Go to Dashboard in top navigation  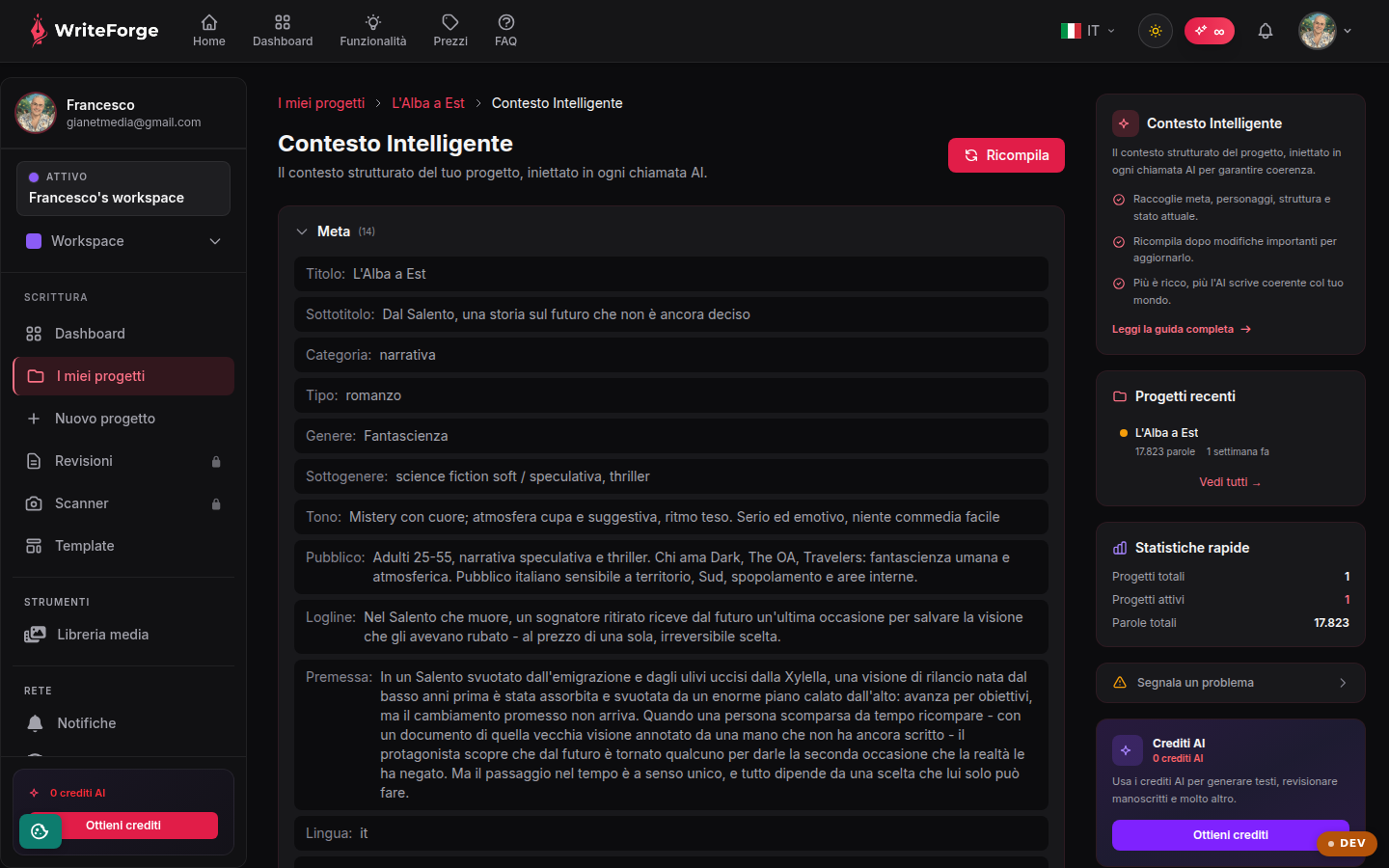pyautogui.click(x=283, y=31)
